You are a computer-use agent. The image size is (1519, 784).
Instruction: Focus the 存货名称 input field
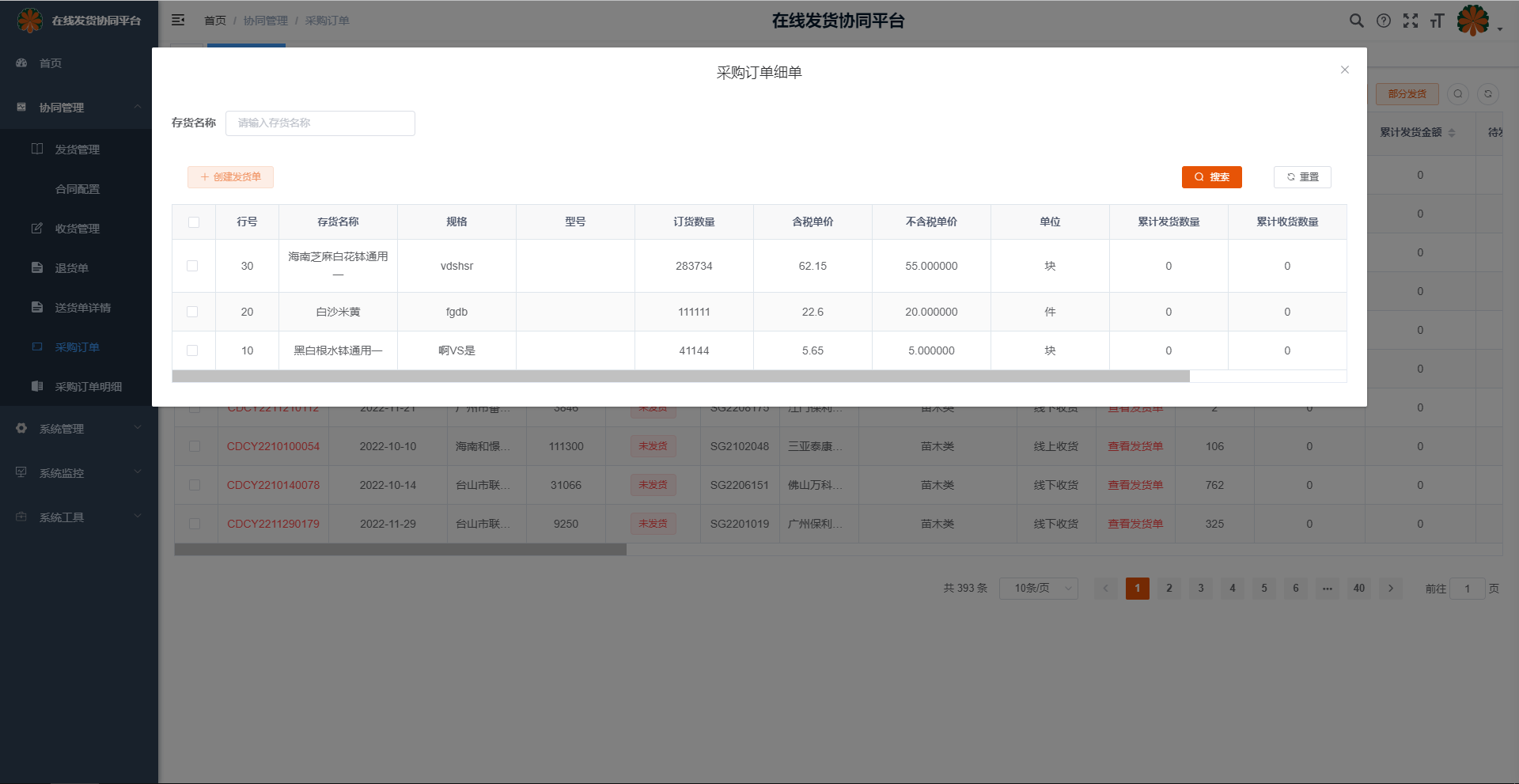tap(320, 123)
